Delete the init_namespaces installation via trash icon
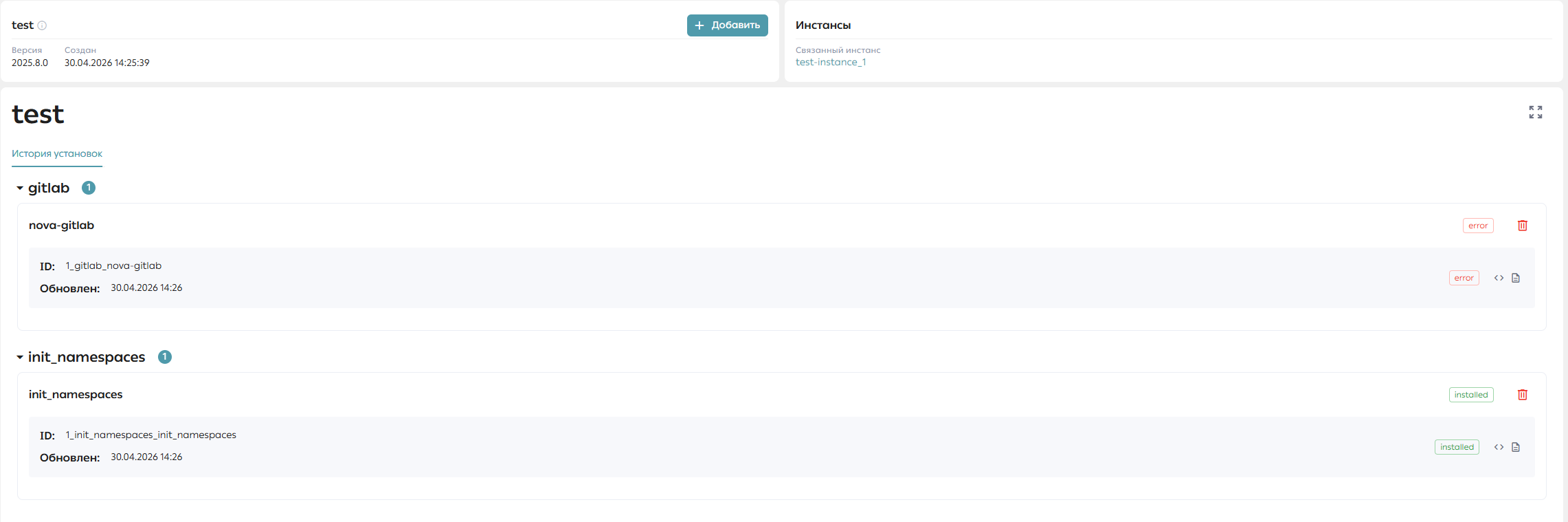The height and width of the screenshot is (522, 1568). (x=1523, y=395)
